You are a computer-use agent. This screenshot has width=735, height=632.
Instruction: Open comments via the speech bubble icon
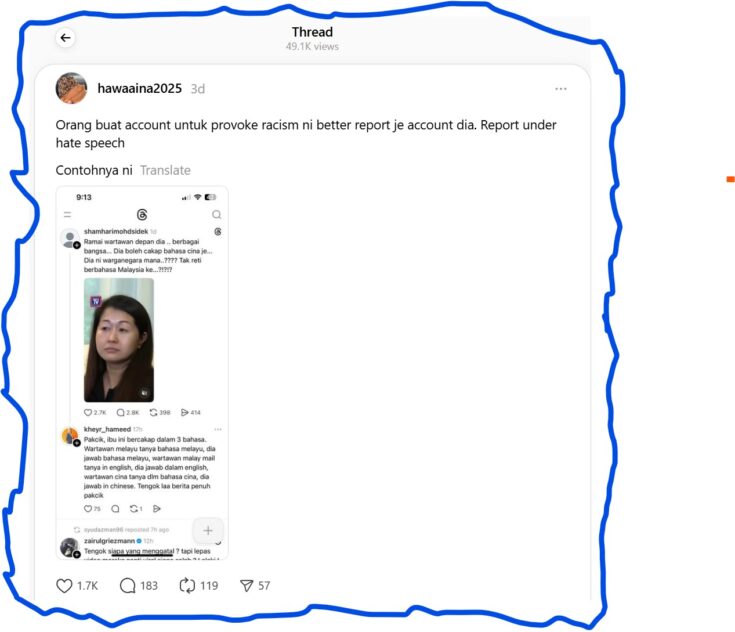click(128, 586)
